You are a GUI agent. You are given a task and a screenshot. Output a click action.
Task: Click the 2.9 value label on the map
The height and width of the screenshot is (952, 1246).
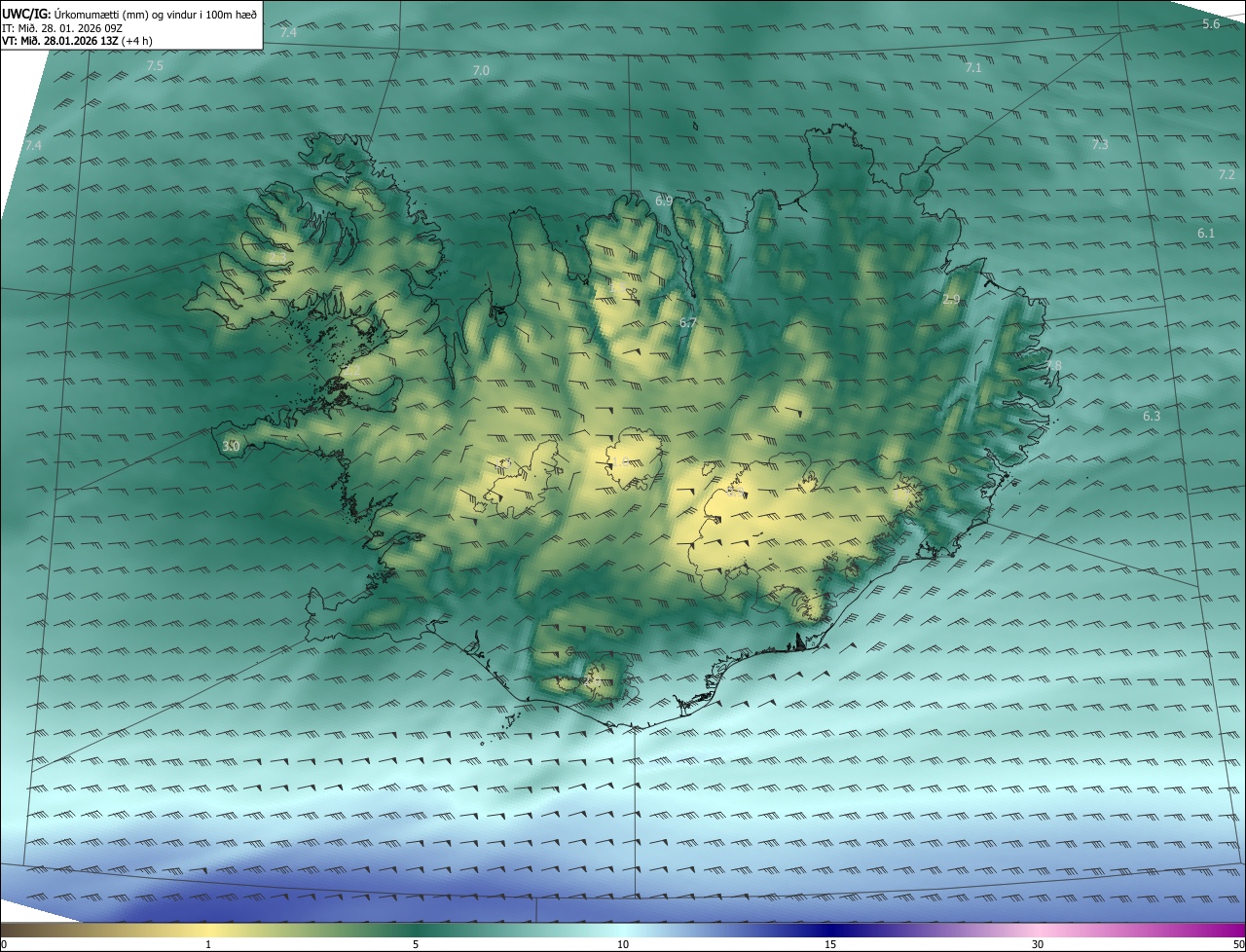tap(951, 300)
